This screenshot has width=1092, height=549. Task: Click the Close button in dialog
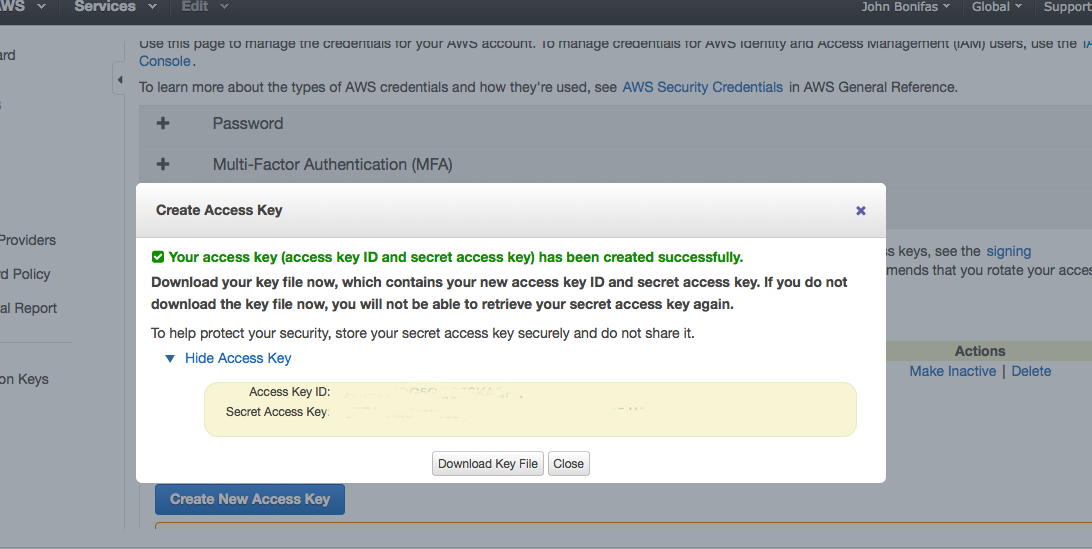coord(568,464)
